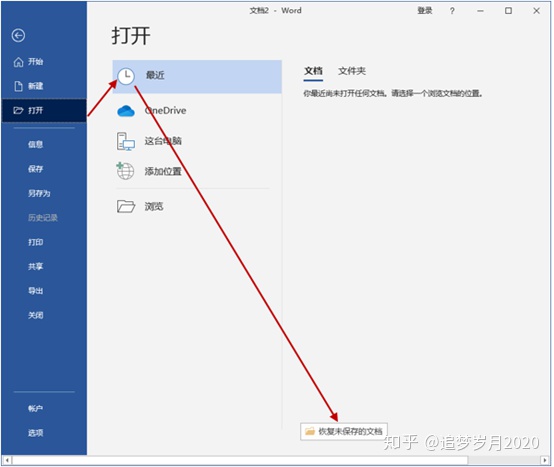The height and width of the screenshot is (467, 554).
Task: Open the 信息 page
Action: (44, 144)
